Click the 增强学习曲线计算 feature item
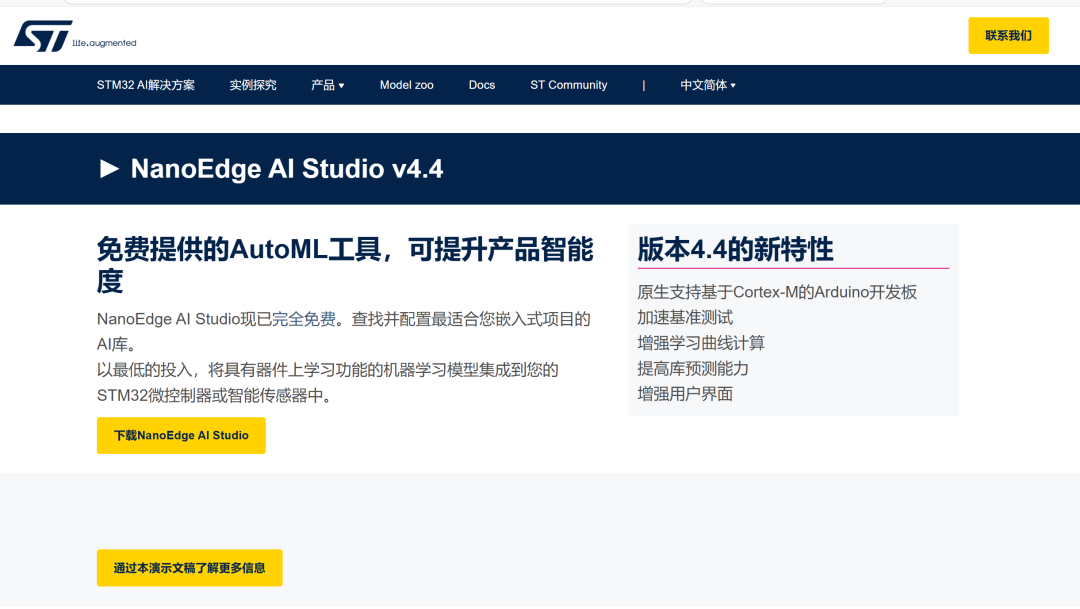 701,343
